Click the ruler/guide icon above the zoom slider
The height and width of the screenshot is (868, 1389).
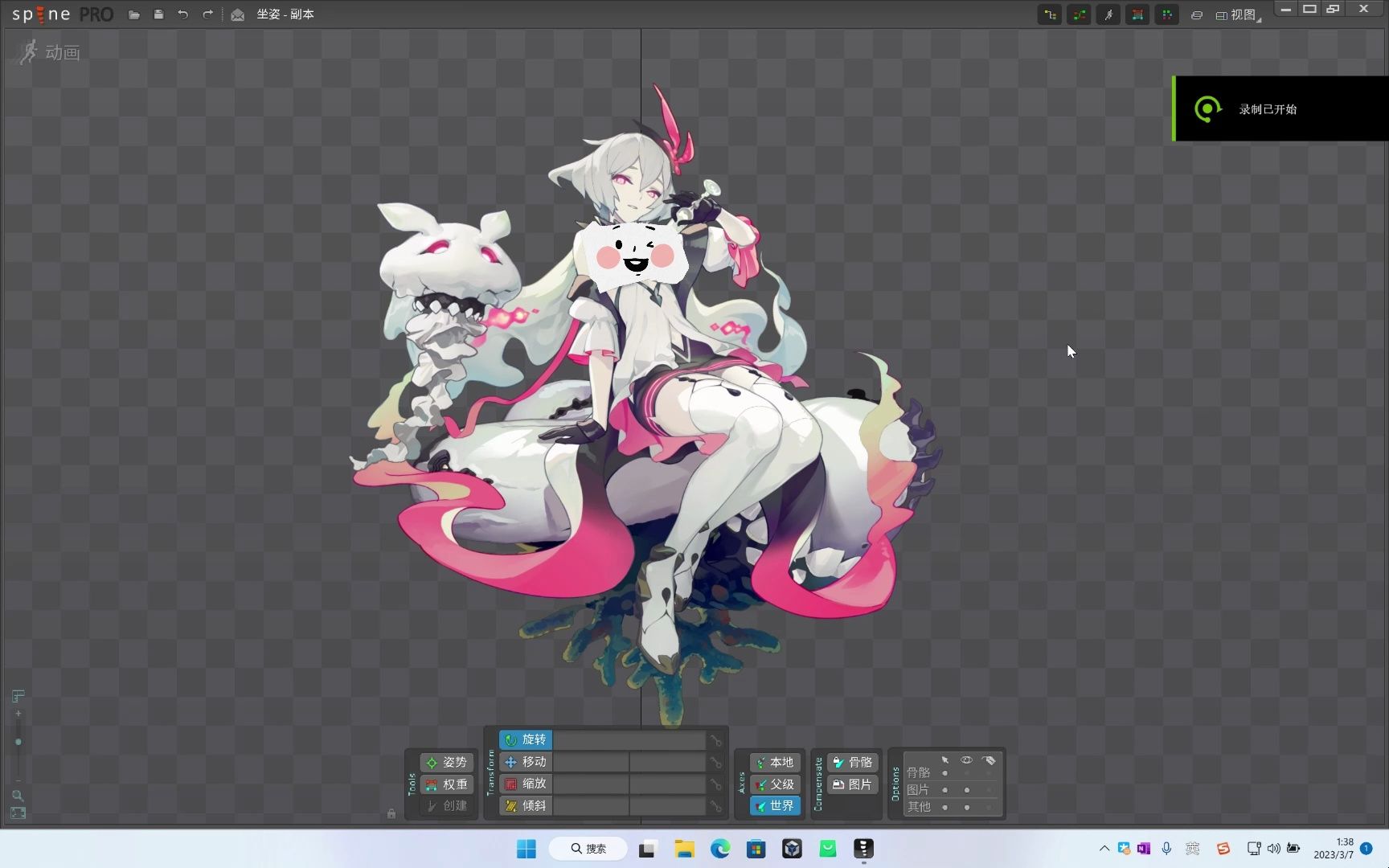(x=18, y=695)
